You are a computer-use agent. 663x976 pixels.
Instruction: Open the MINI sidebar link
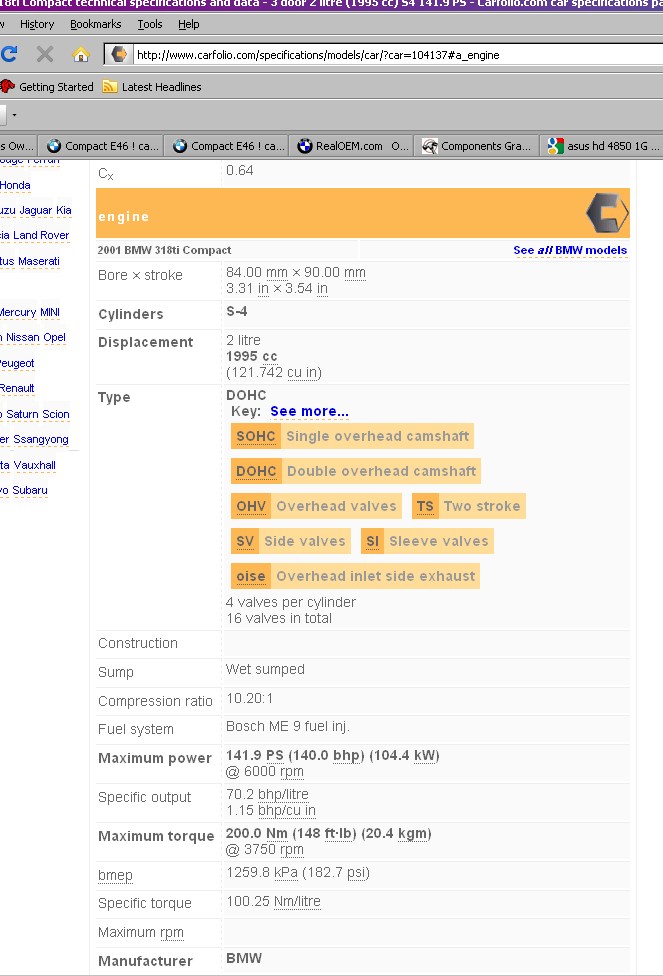(x=50, y=312)
